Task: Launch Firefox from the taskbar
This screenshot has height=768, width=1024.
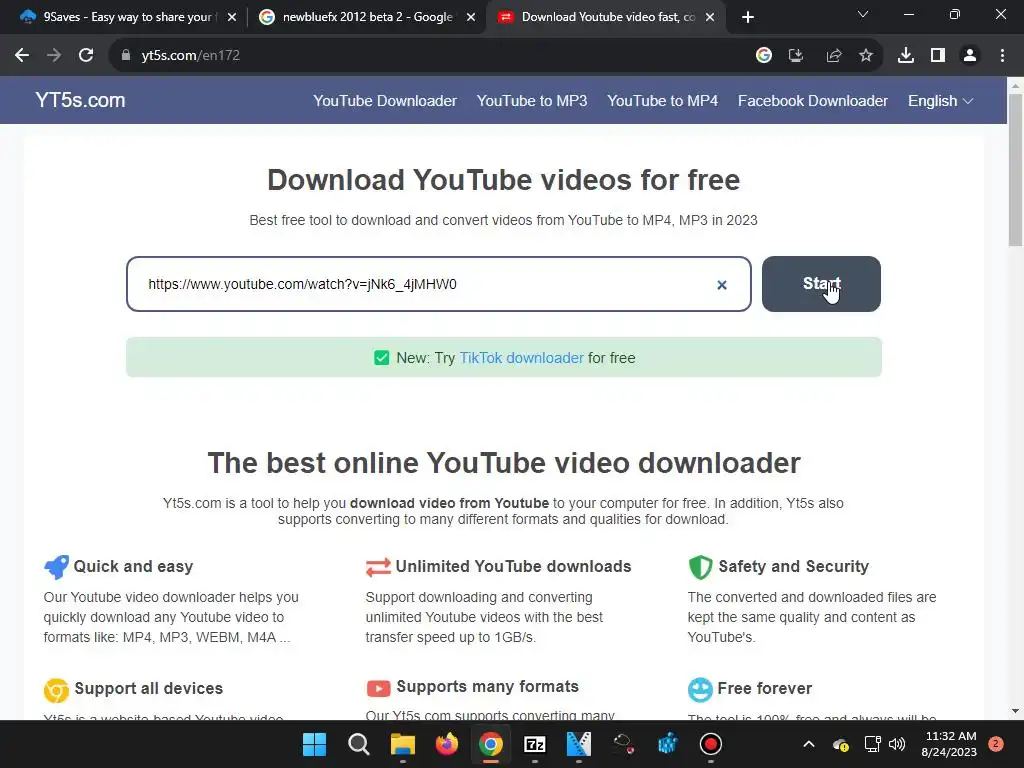Action: pyautogui.click(x=447, y=744)
